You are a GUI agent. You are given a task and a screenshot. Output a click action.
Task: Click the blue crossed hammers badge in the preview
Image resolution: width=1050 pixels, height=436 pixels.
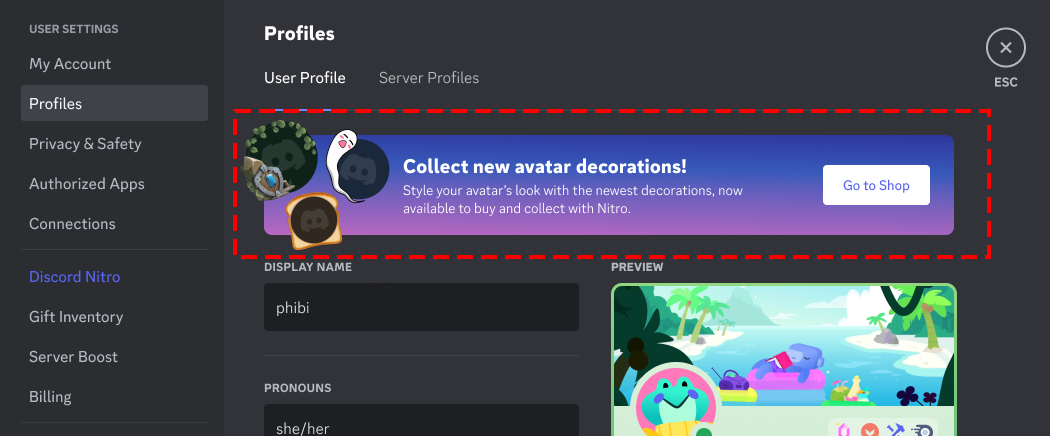click(x=895, y=430)
